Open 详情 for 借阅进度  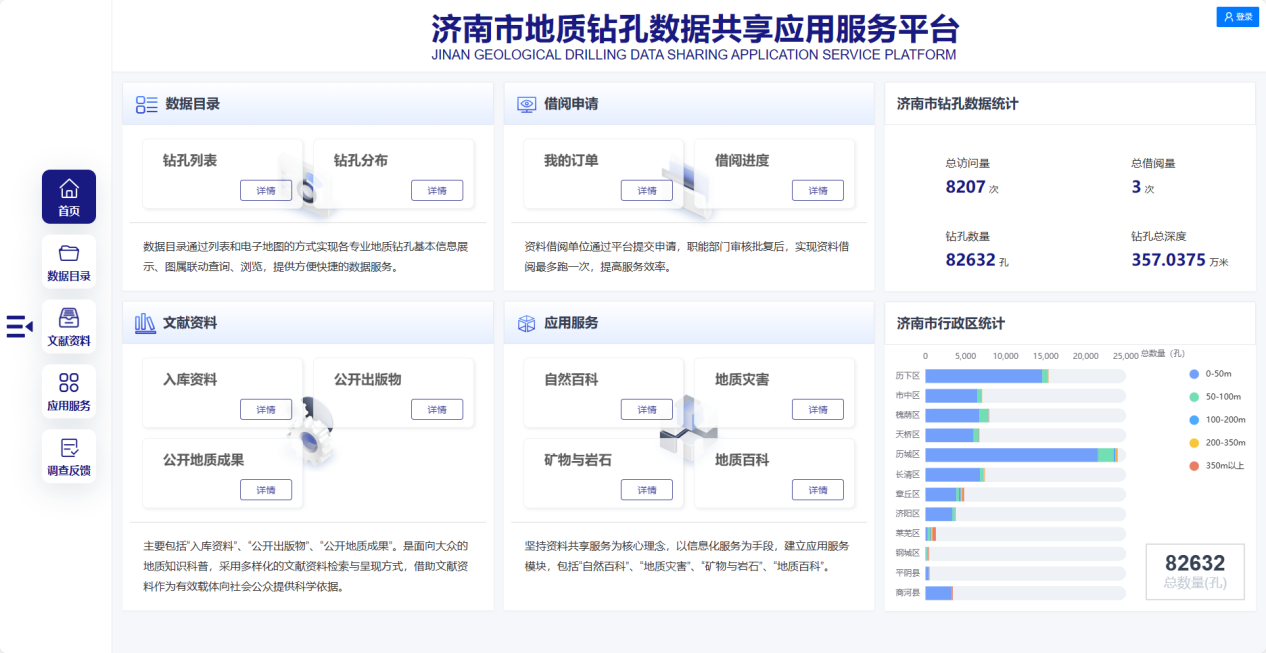pyautogui.click(x=817, y=191)
